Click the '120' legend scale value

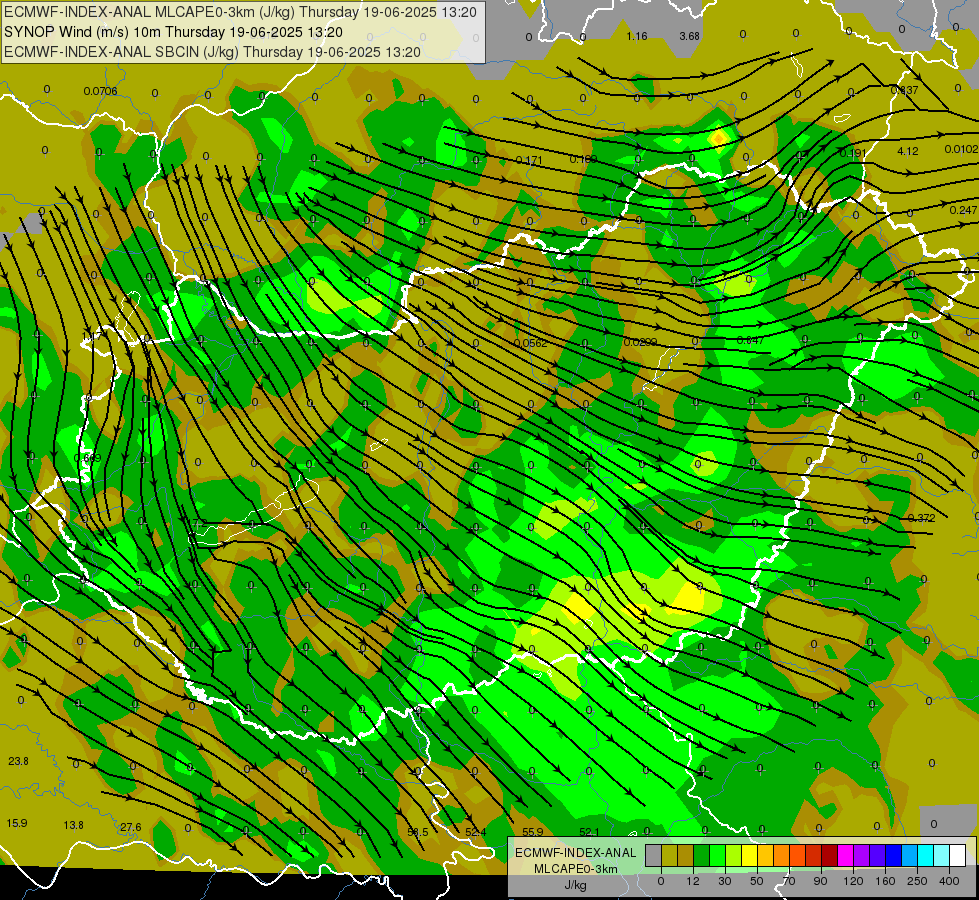coord(853,881)
